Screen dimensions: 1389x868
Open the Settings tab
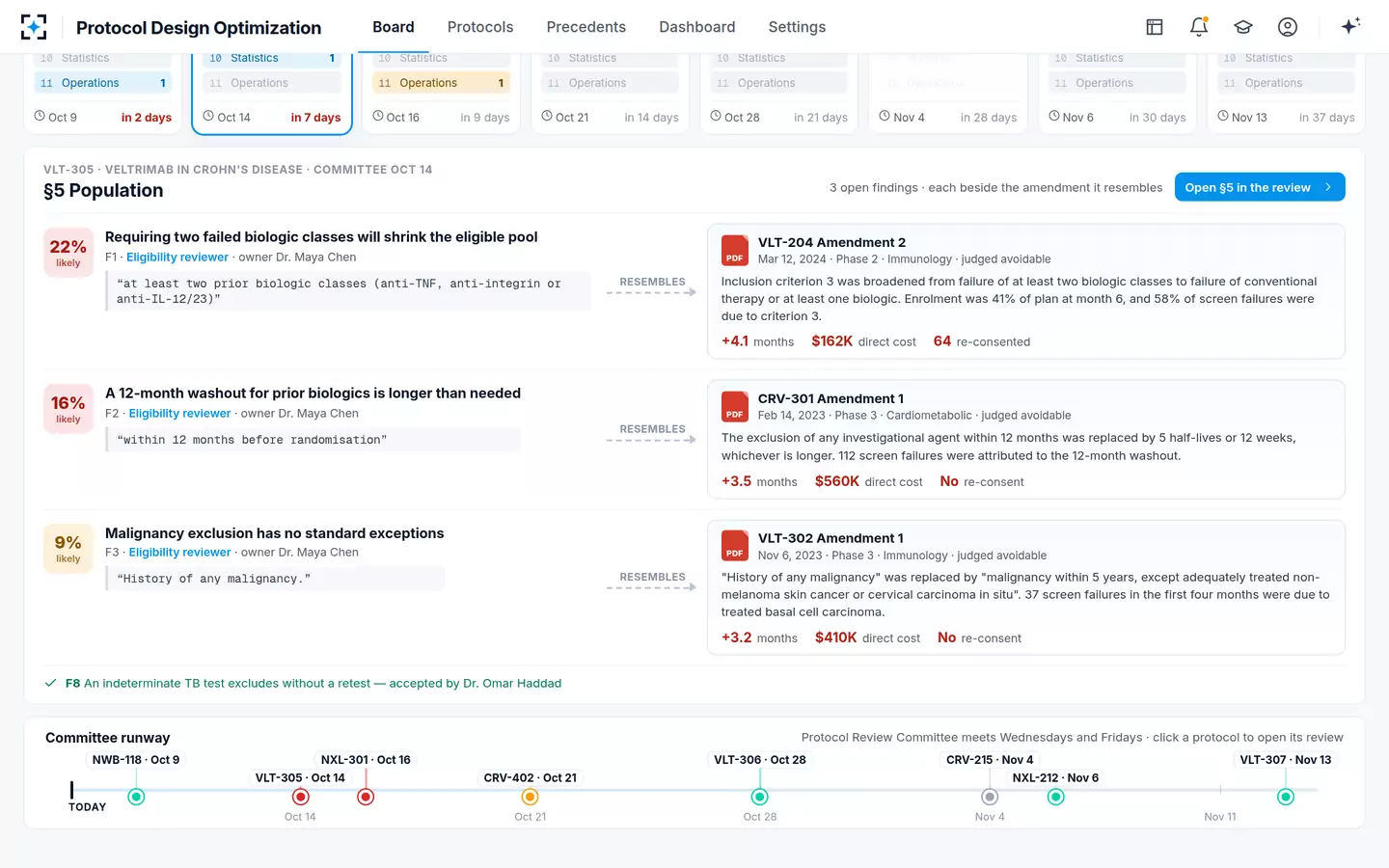(x=797, y=27)
